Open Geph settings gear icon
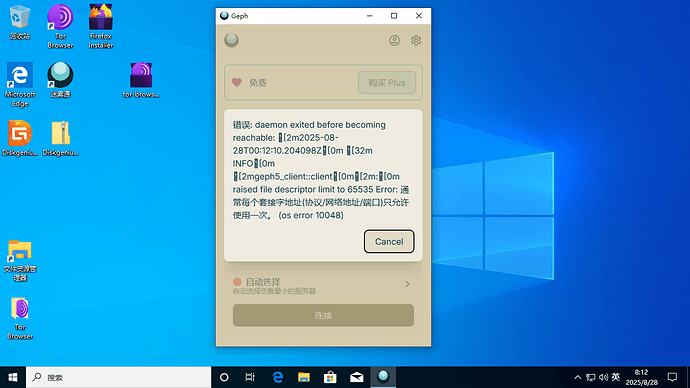The width and height of the screenshot is (690, 388). [x=416, y=40]
